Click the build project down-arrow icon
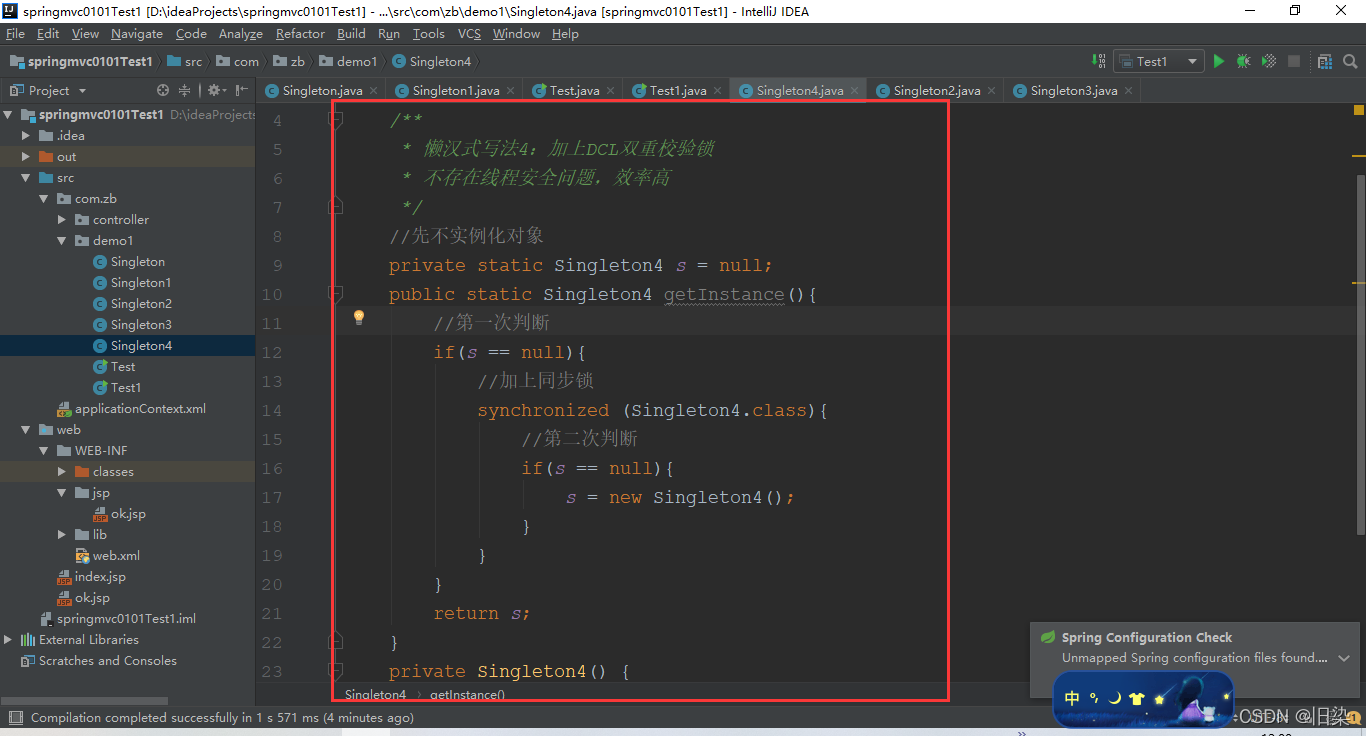The height and width of the screenshot is (736, 1366). [1098, 61]
